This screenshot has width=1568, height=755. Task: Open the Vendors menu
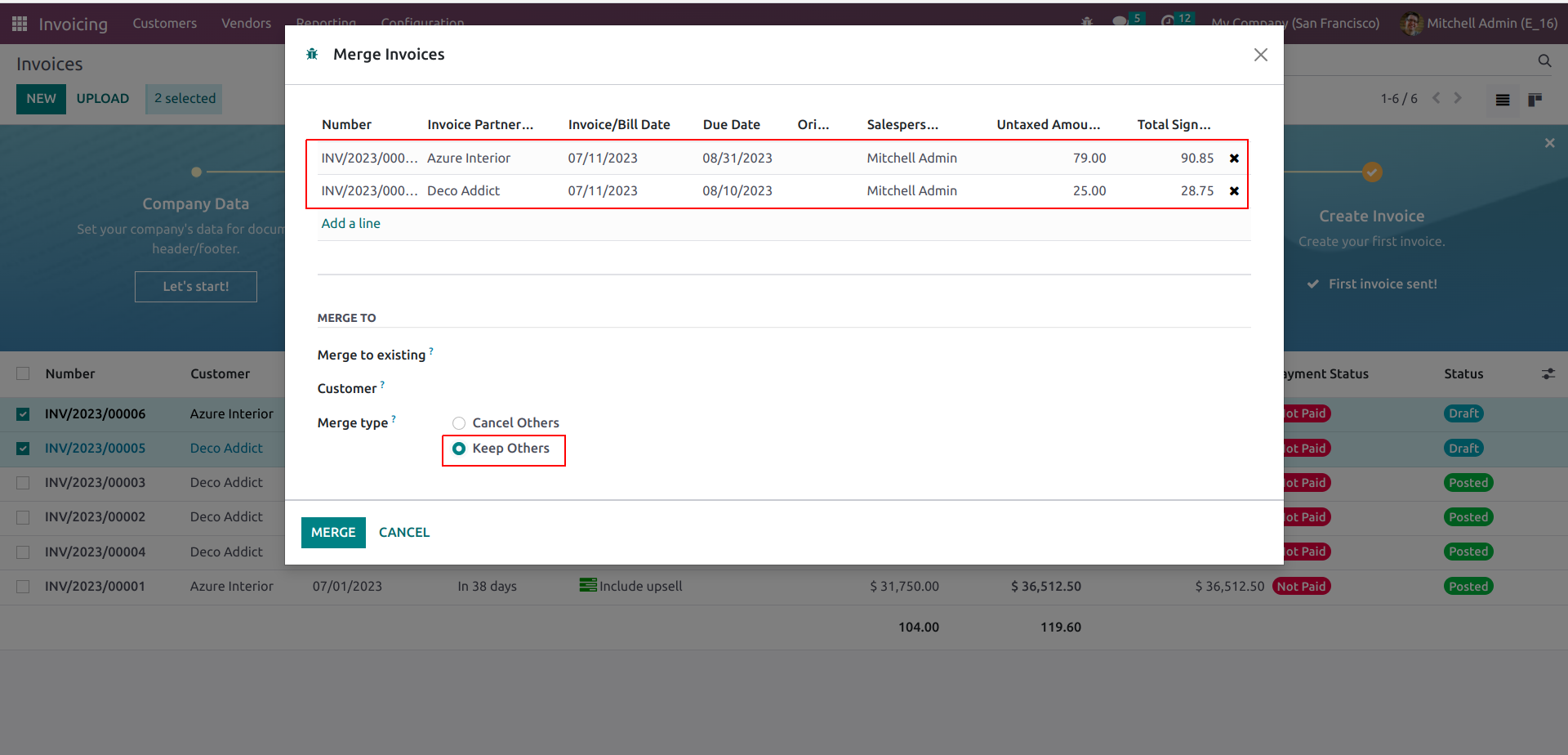pos(246,24)
